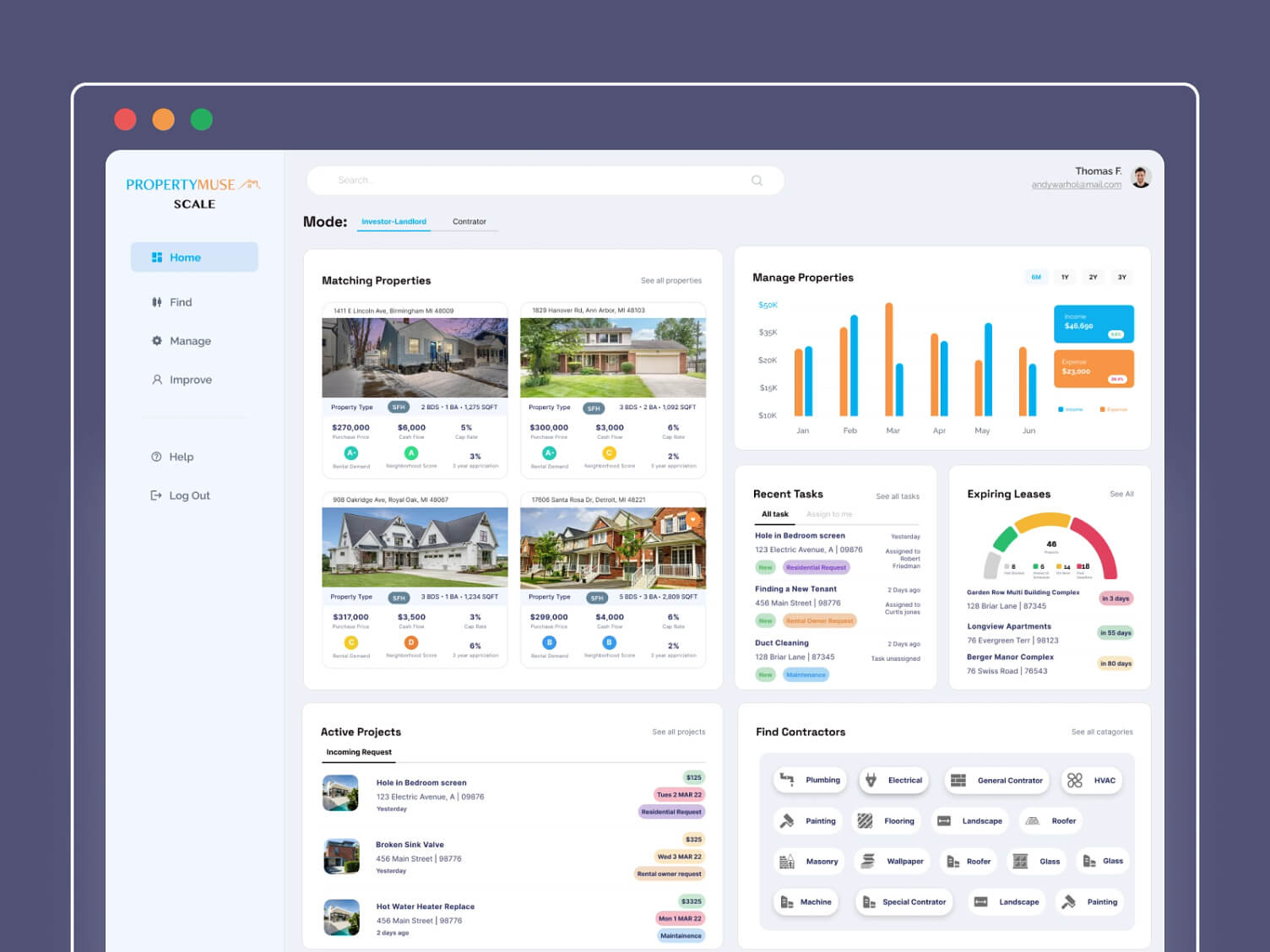Click the 'in 3 days' lease badge
This screenshot has height=952, width=1270.
coord(1115,598)
